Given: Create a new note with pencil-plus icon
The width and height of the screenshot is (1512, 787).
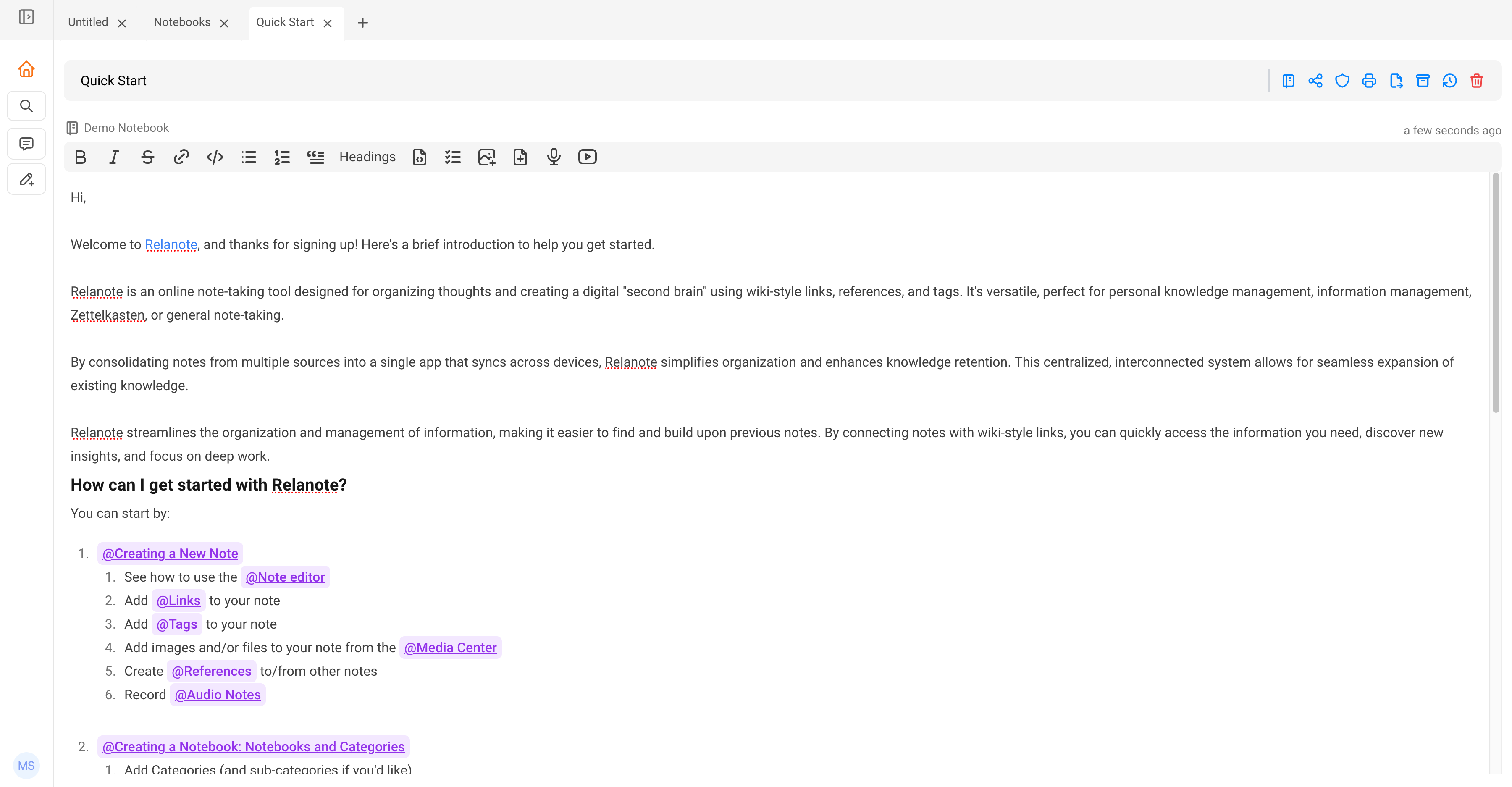Looking at the screenshot, I should [26, 180].
